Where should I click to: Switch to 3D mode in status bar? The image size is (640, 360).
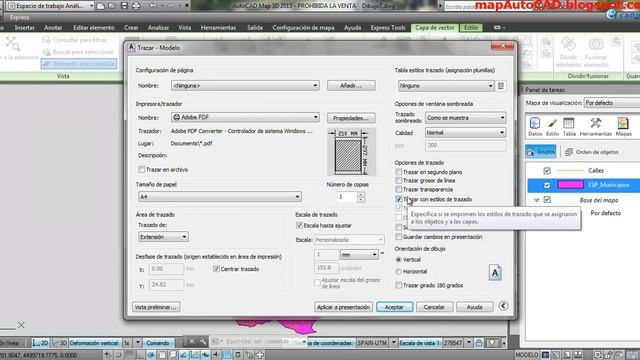(60, 343)
